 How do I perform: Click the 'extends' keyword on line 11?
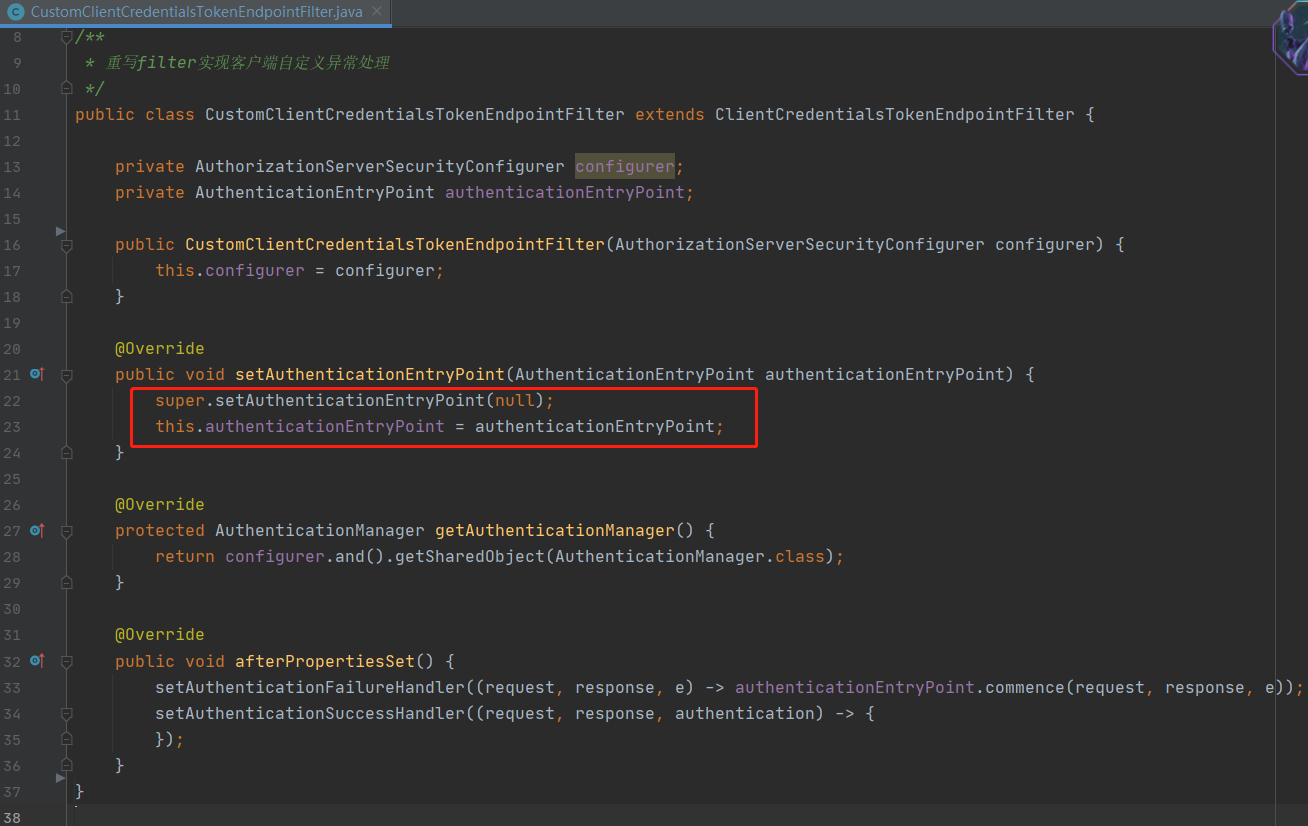(670, 114)
